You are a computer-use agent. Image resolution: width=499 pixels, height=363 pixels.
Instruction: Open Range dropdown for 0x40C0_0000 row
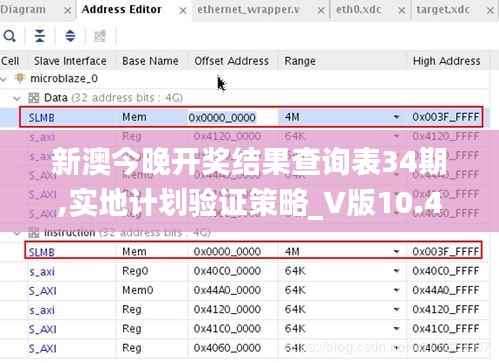coord(396,271)
